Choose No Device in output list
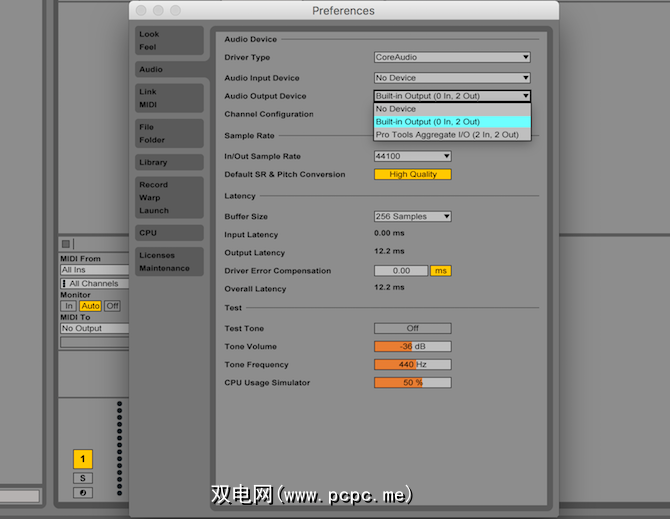The width and height of the screenshot is (670, 519). [452, 109]
